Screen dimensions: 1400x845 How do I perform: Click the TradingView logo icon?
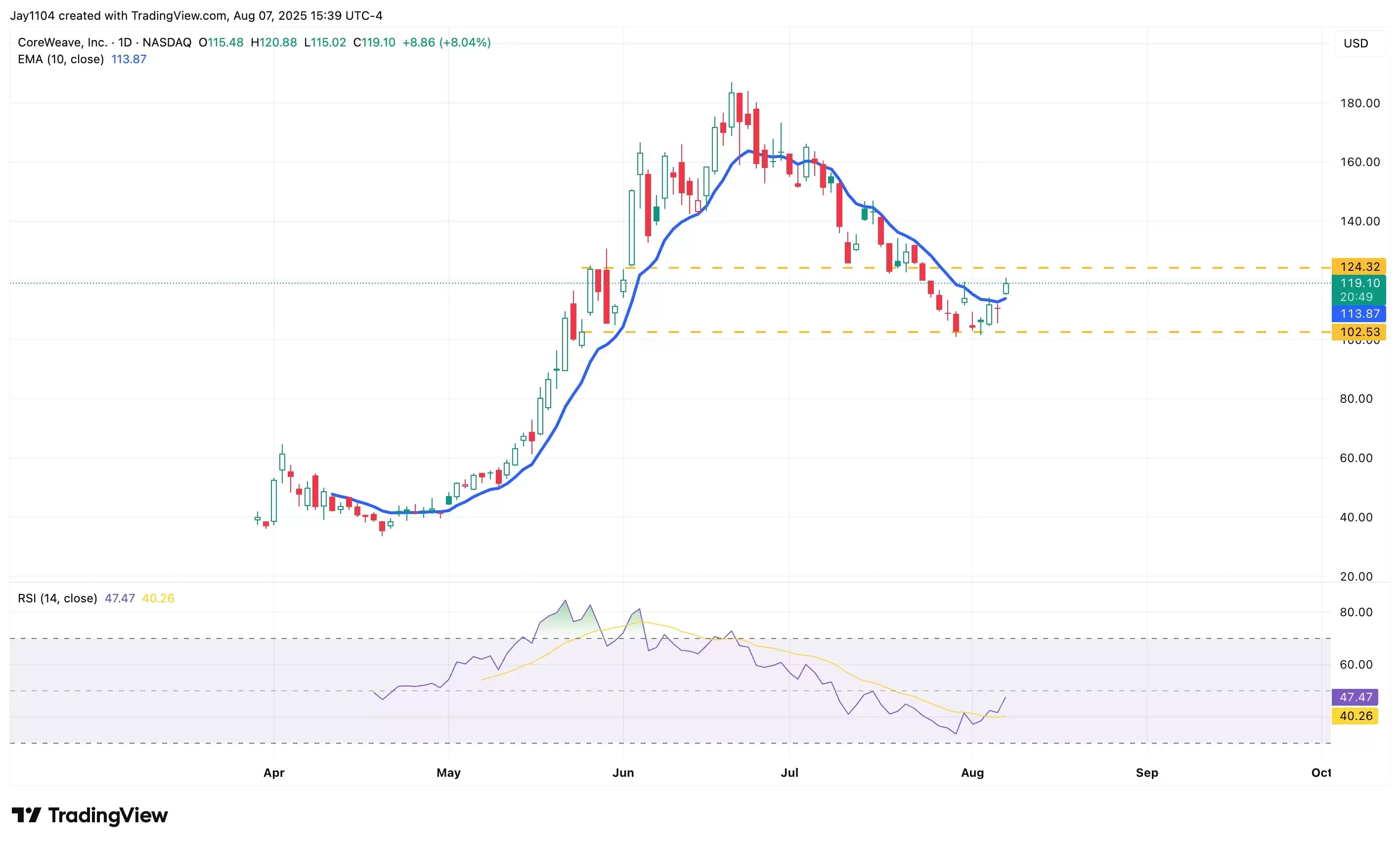tap(26, 815)
